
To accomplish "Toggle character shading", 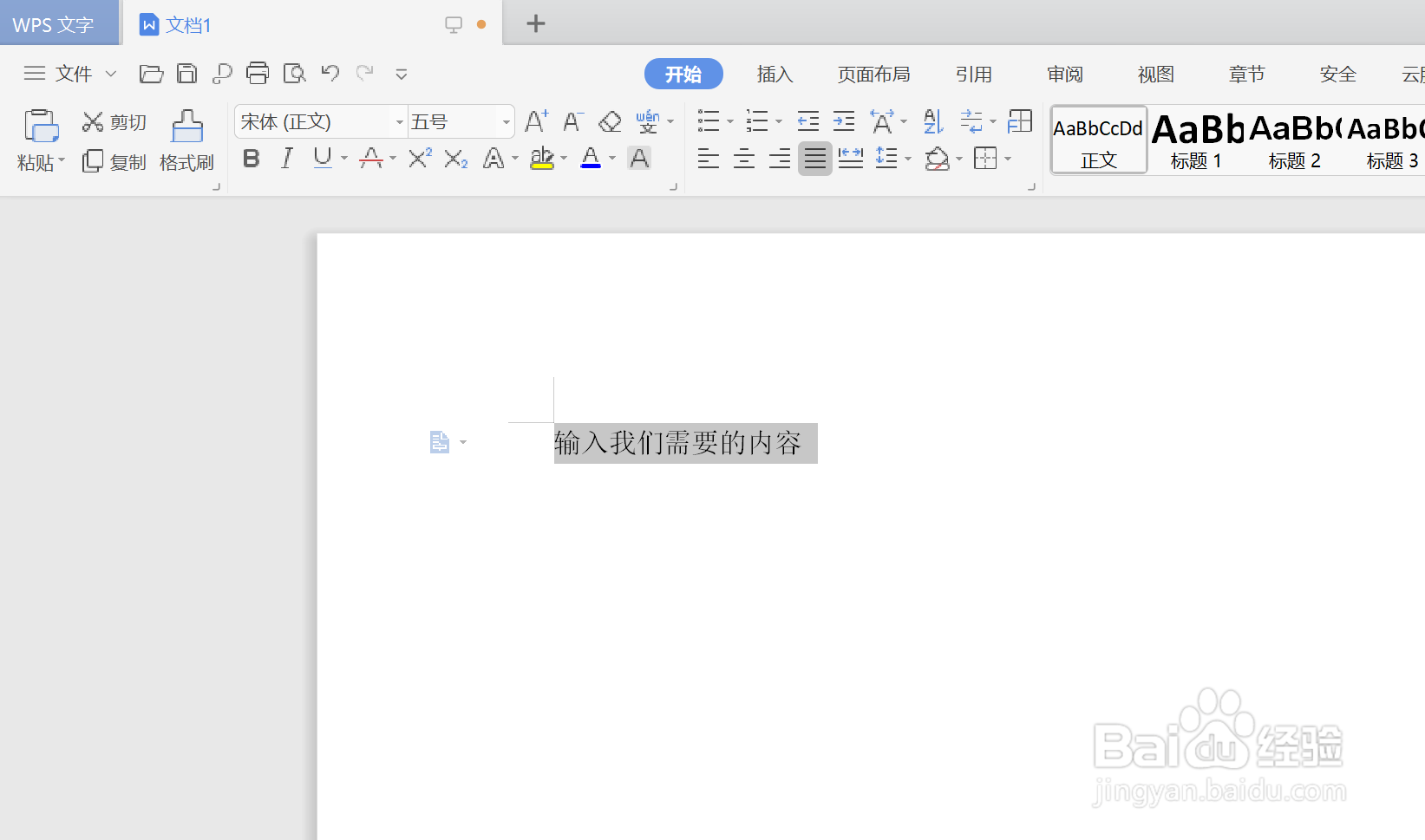I will 639,159.
